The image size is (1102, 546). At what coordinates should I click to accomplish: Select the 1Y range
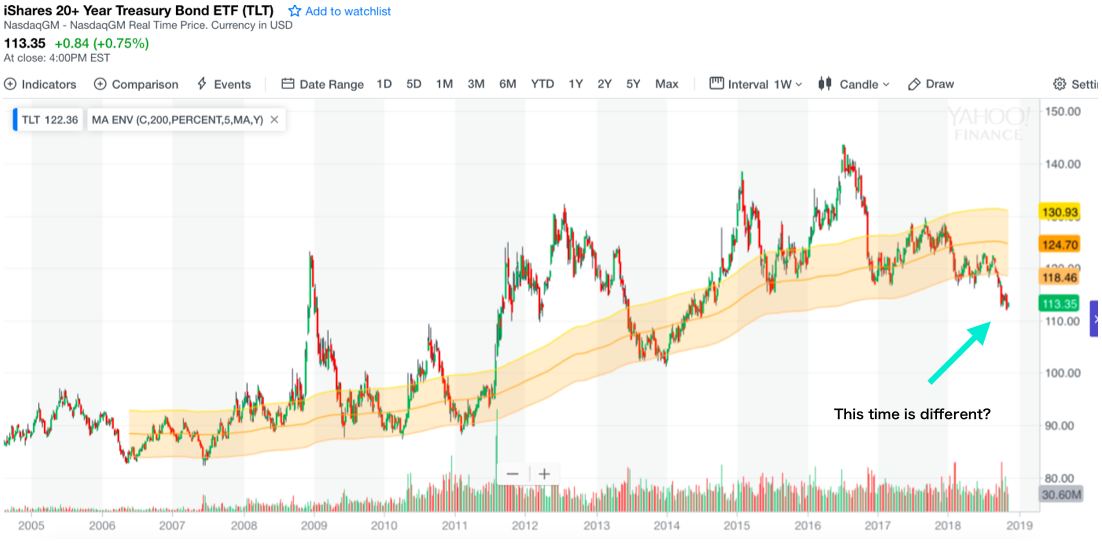pyautogui.click(x=576, y=84)
